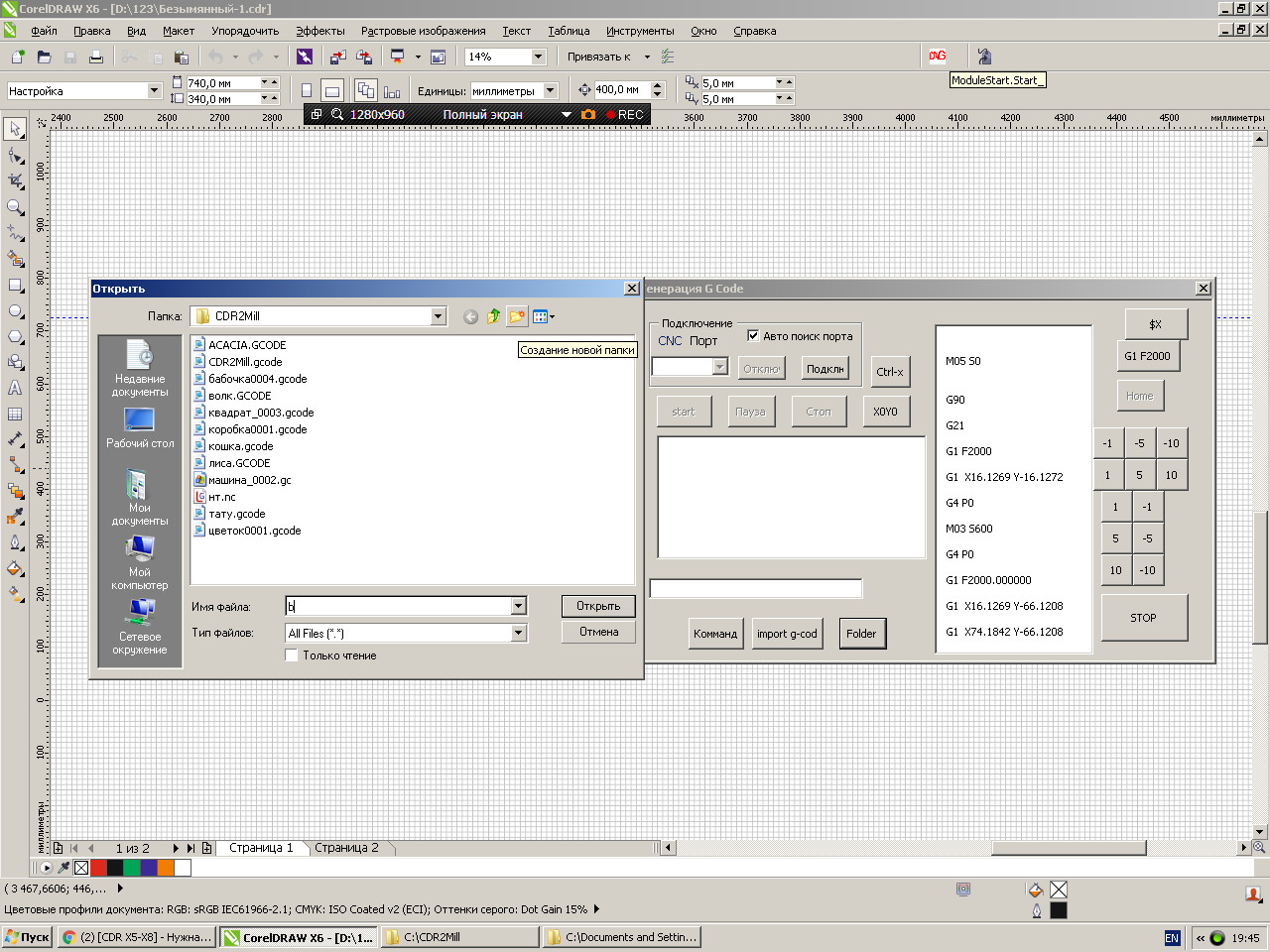Viewport: 1270px width, 952px height.
Task: Click the Create New Folder icon
Action: tap(517, 316)
